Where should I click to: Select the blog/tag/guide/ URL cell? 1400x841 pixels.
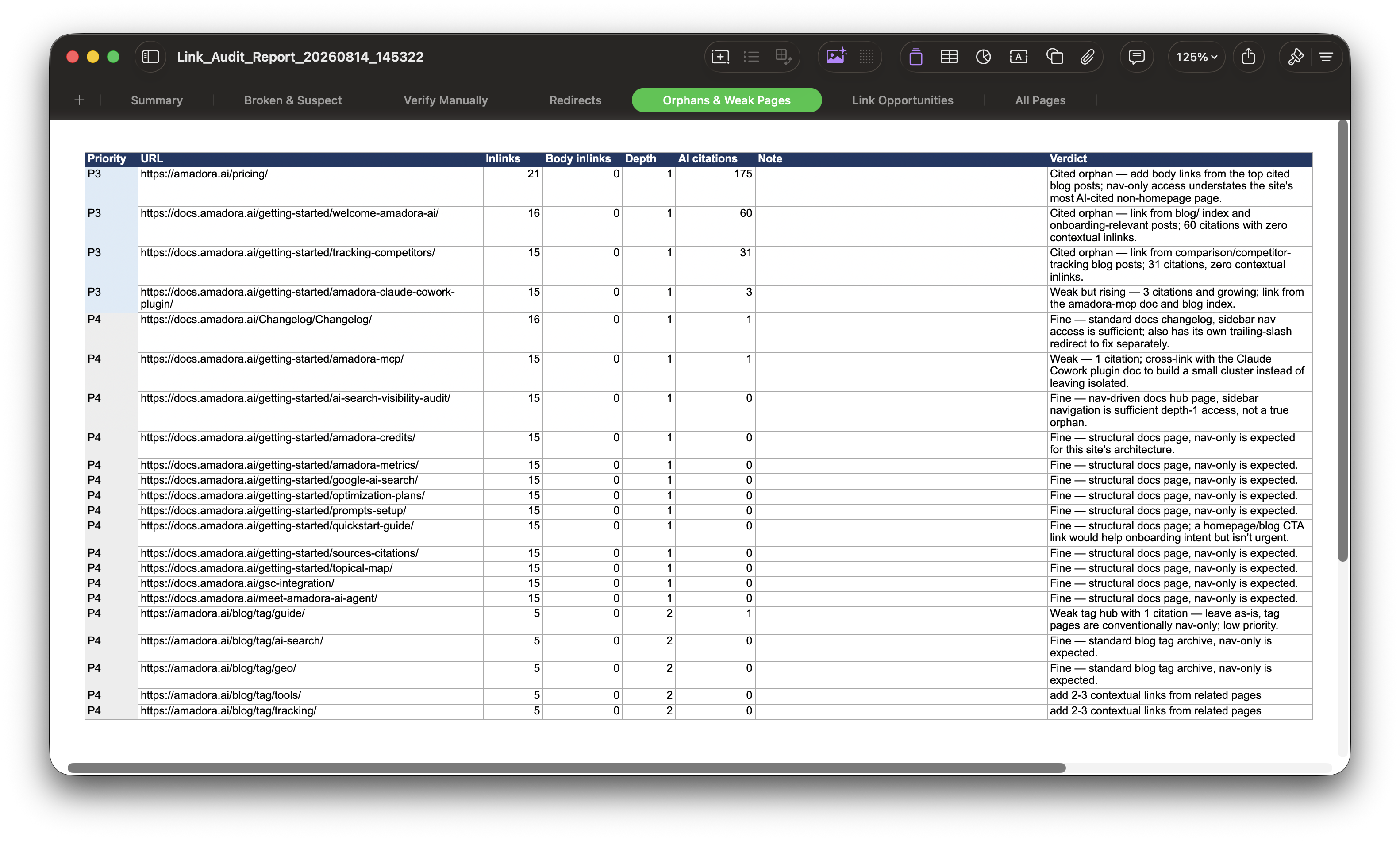point(310,620)
